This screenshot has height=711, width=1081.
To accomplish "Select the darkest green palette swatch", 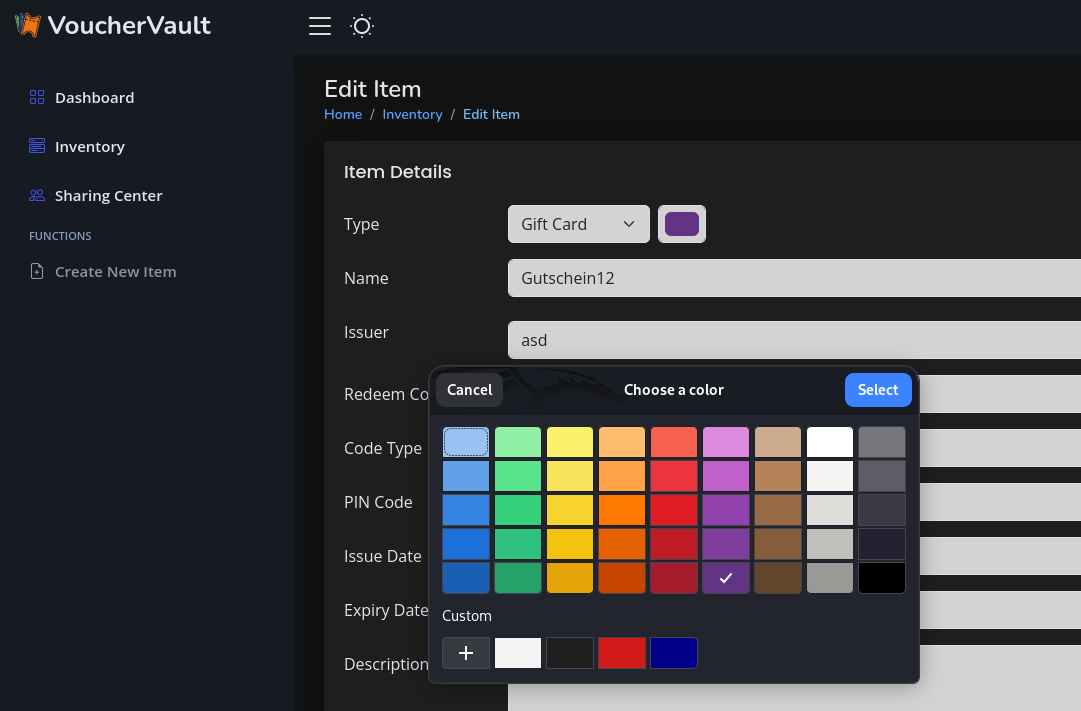I will pyautogui.click(x=518, y=578).
